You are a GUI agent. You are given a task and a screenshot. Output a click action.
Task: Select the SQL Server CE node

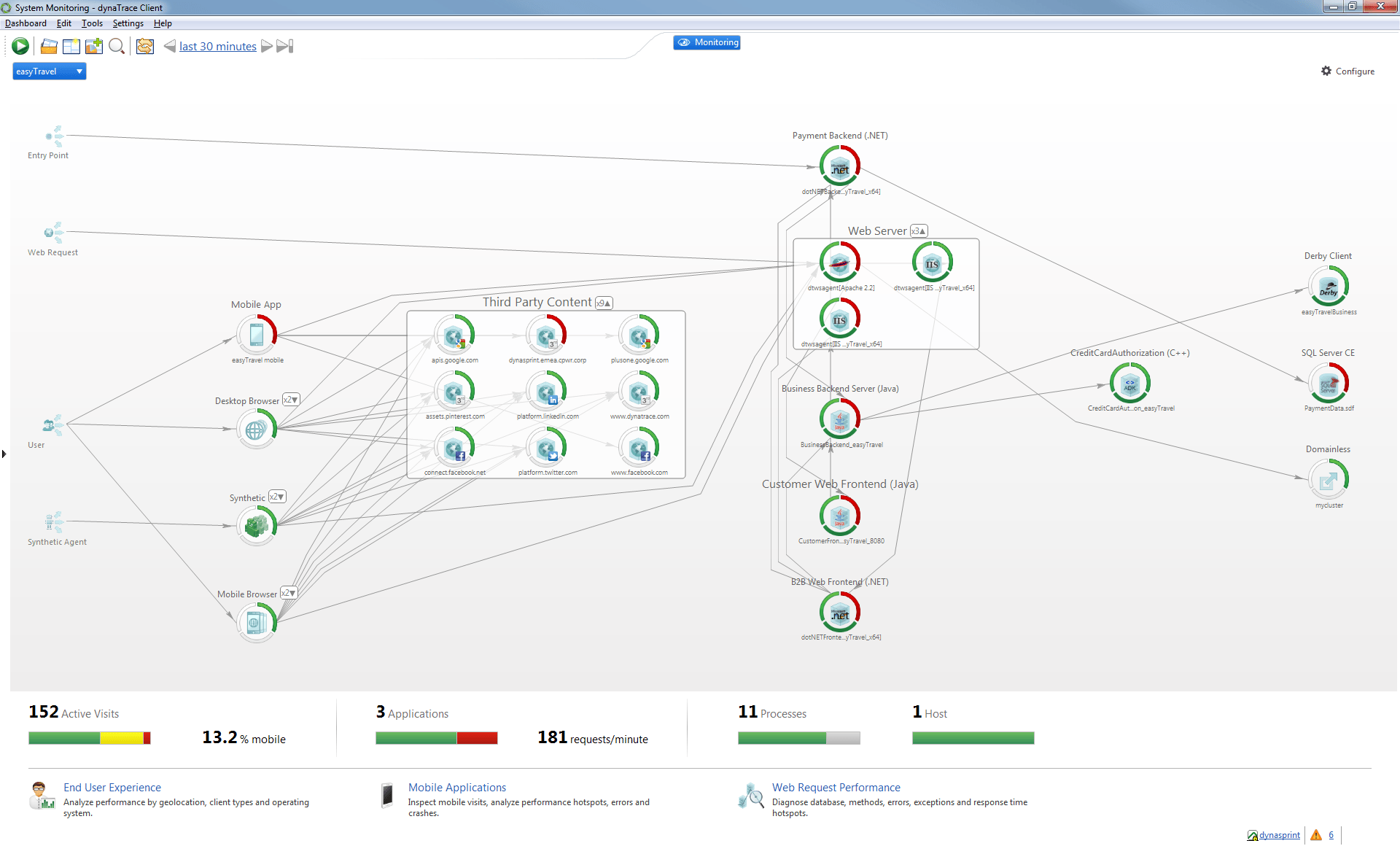coord(1329,383)
